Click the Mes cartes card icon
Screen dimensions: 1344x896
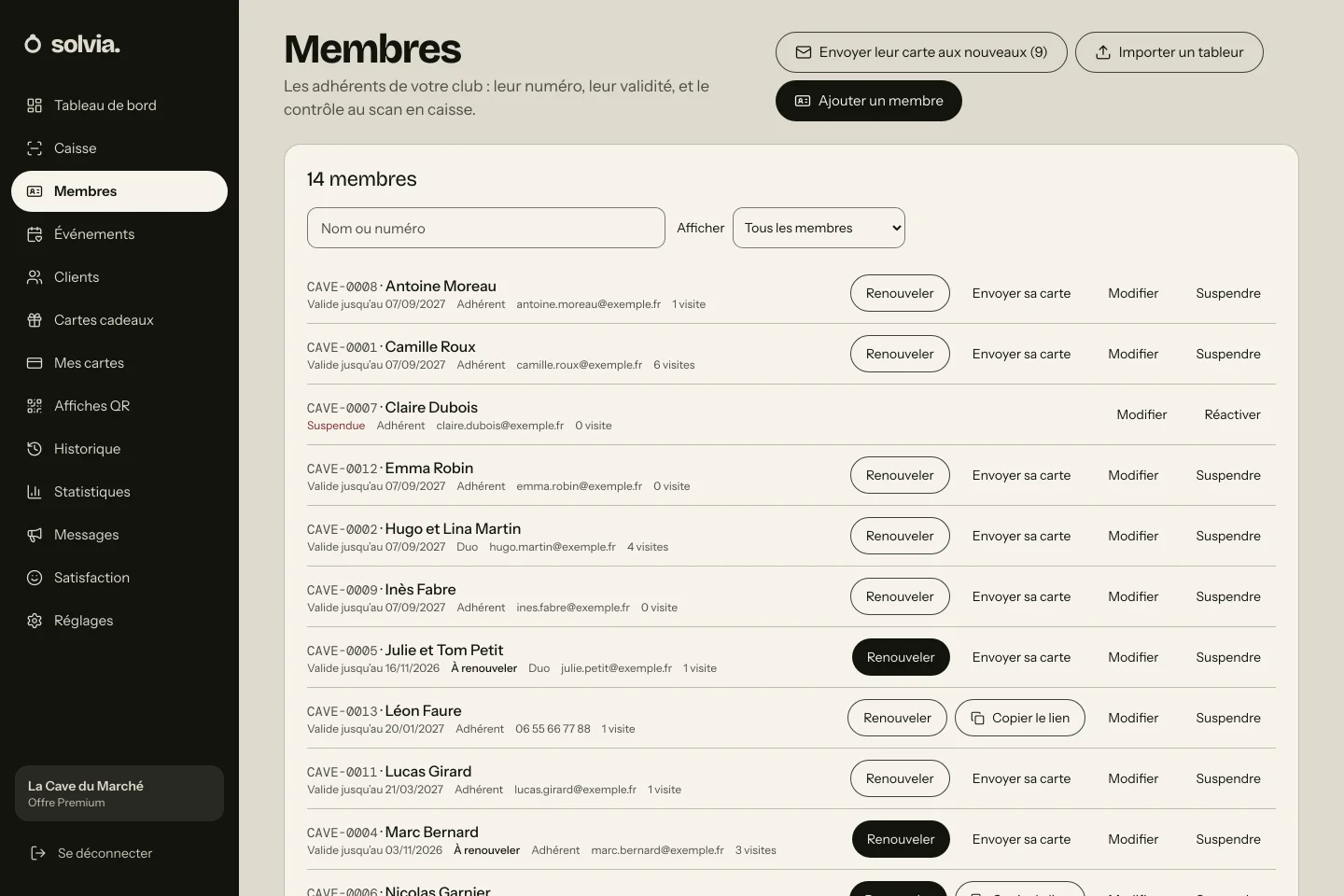click(x=35, y=363)
